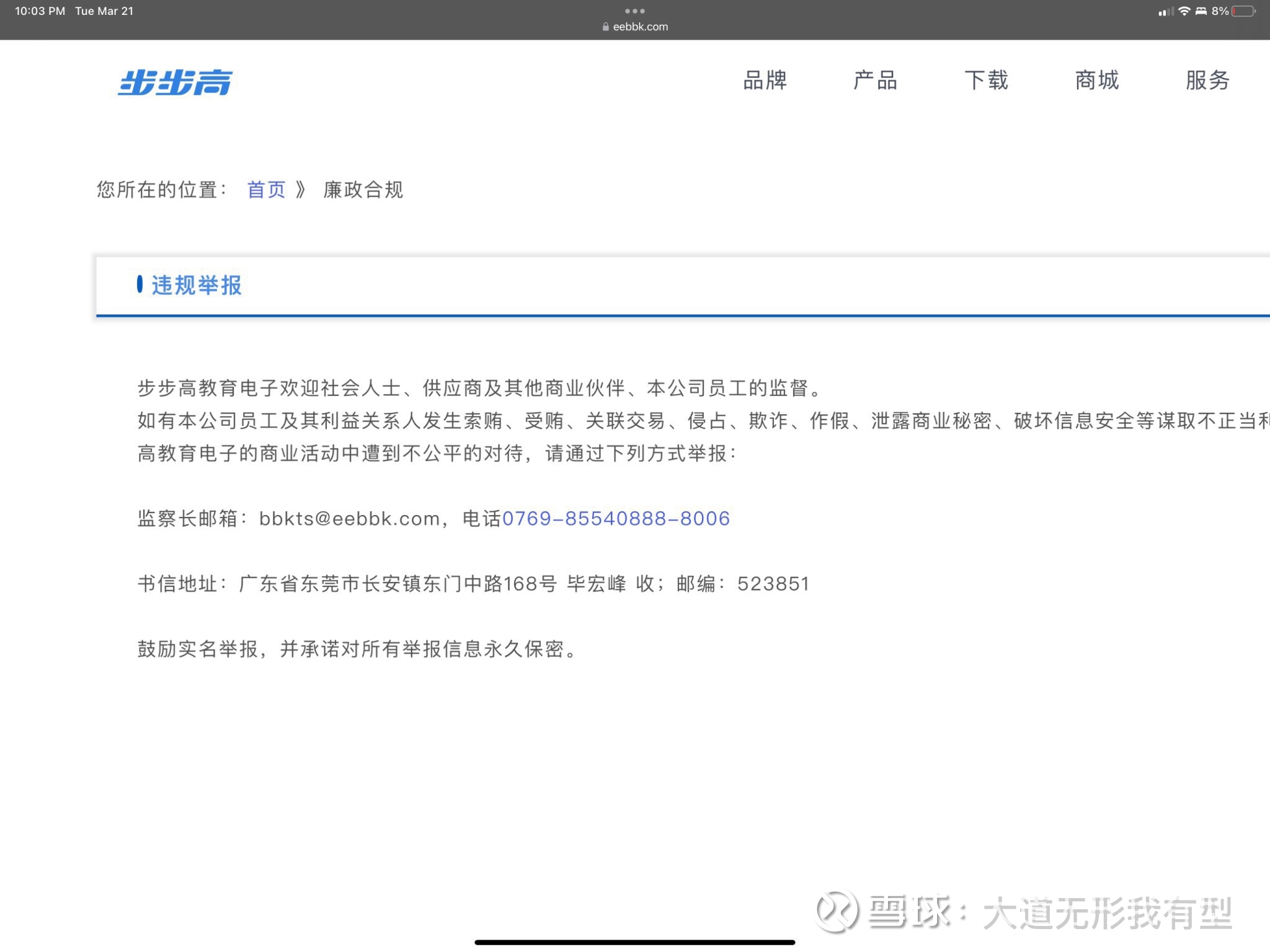Open the 下载 menu
The image size is (1270, 952).
pos(986,81)
